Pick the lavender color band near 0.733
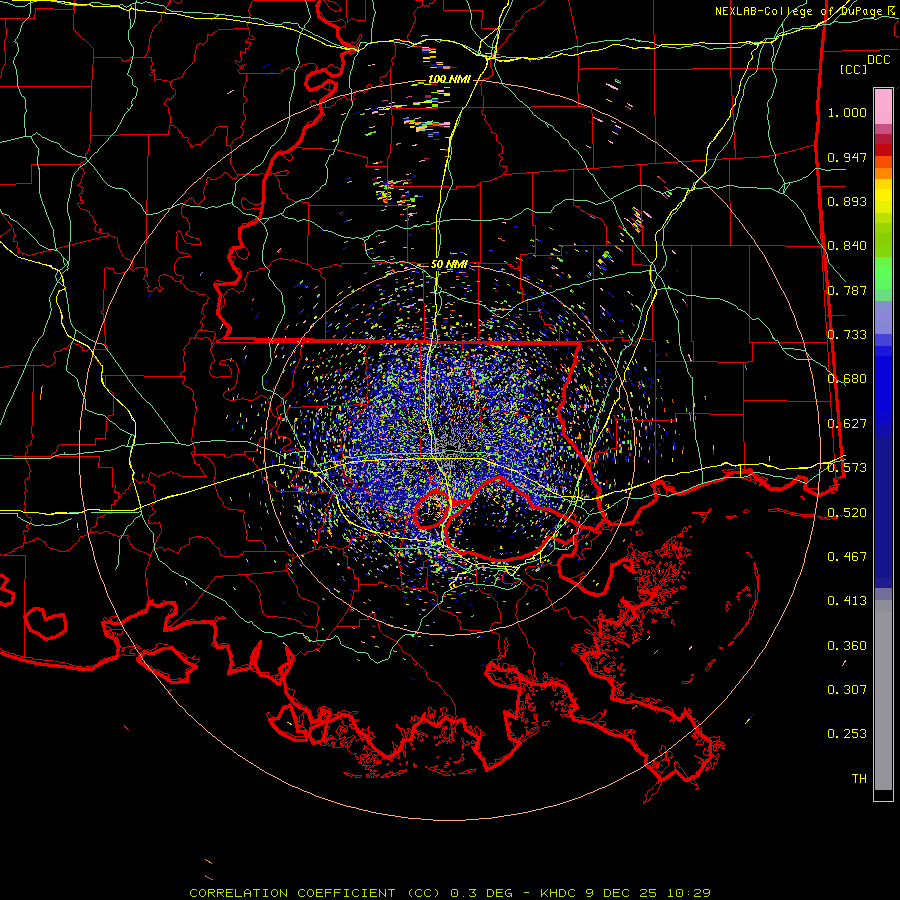The image size is (900, 900). coord(883,317)
